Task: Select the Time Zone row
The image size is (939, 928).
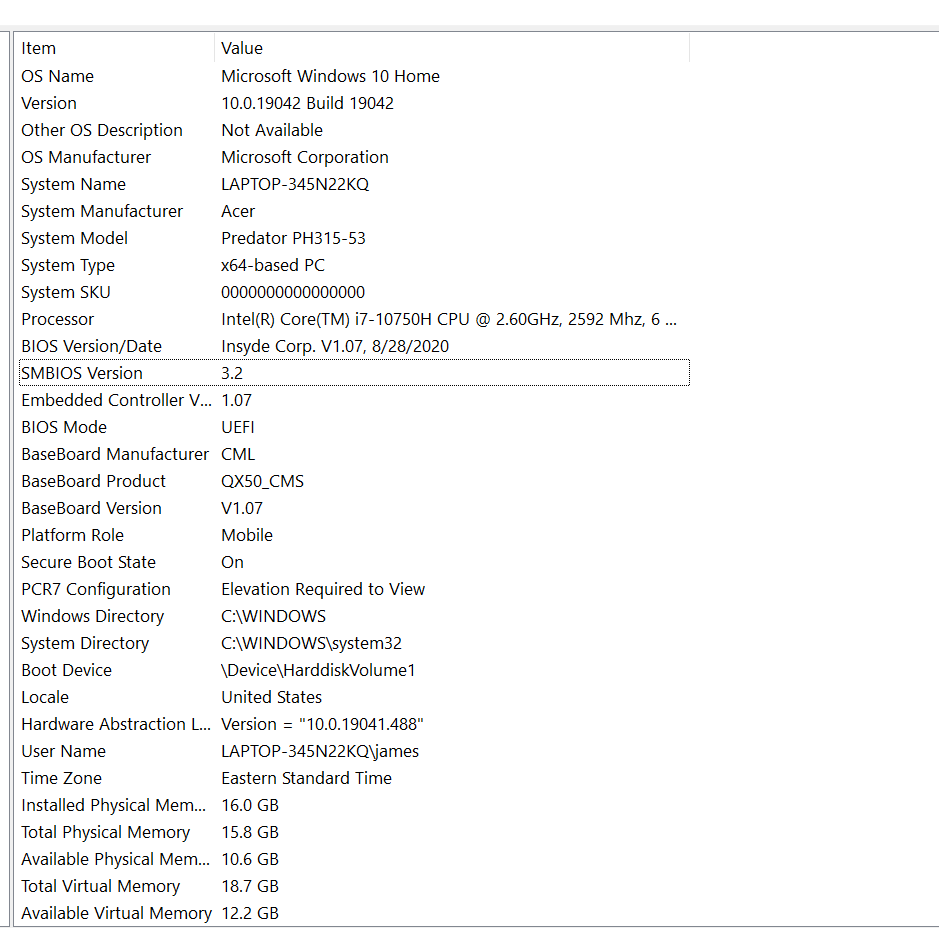Action: pos(355,778)
